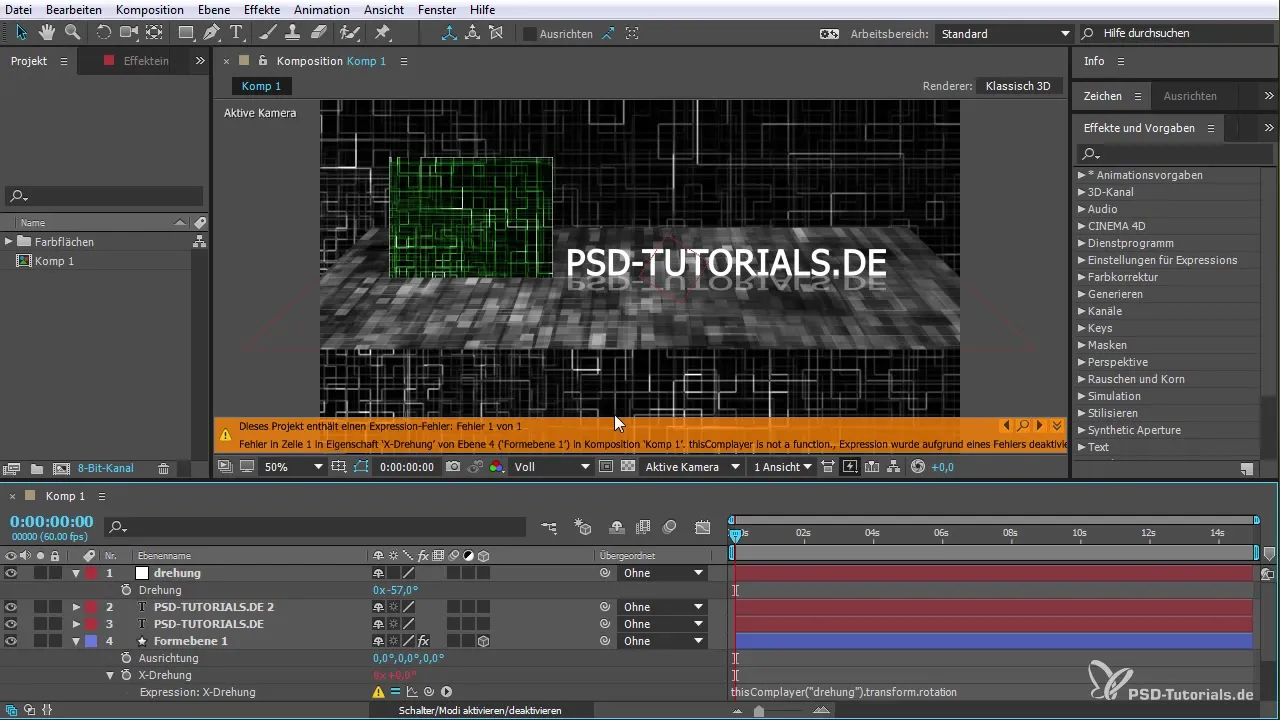Hide the drehung layer eye
The height and width of the screenshot is (720, 1280).
tap(11, 573)
